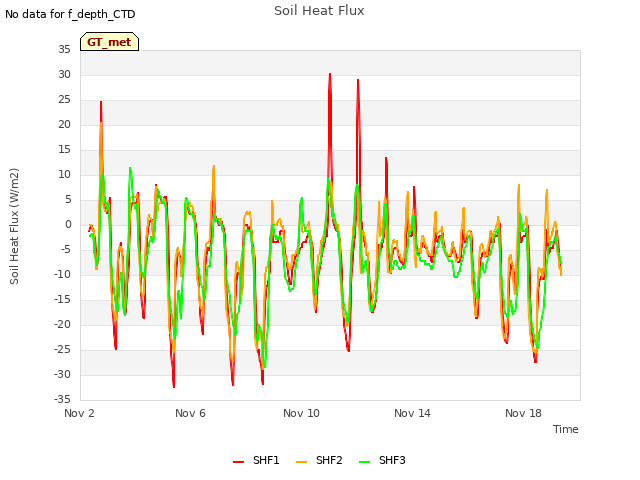The image size is (640, 480).
Task: Click the orange SHF2 legend swatch
Action: coord(301,462)
